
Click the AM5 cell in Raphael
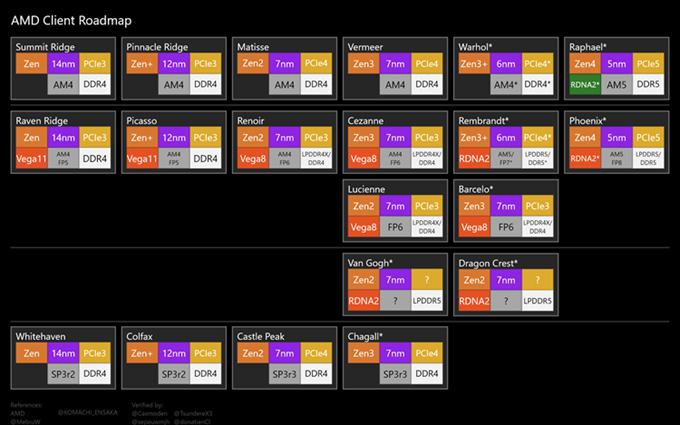pyautogui.click(x=617, y=85)
